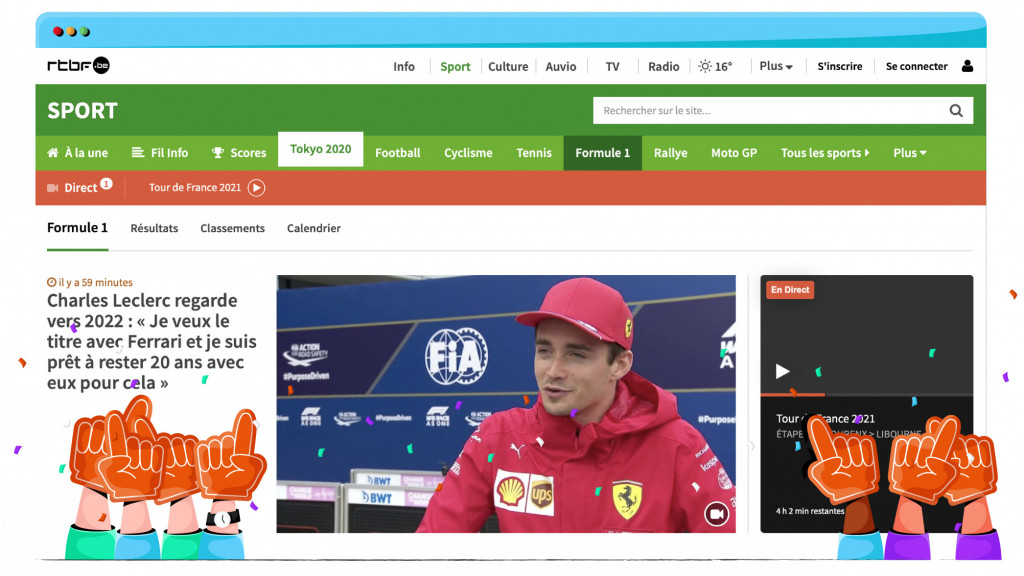
Task: Open the Fil Info tab
Action: coord(160,153)
